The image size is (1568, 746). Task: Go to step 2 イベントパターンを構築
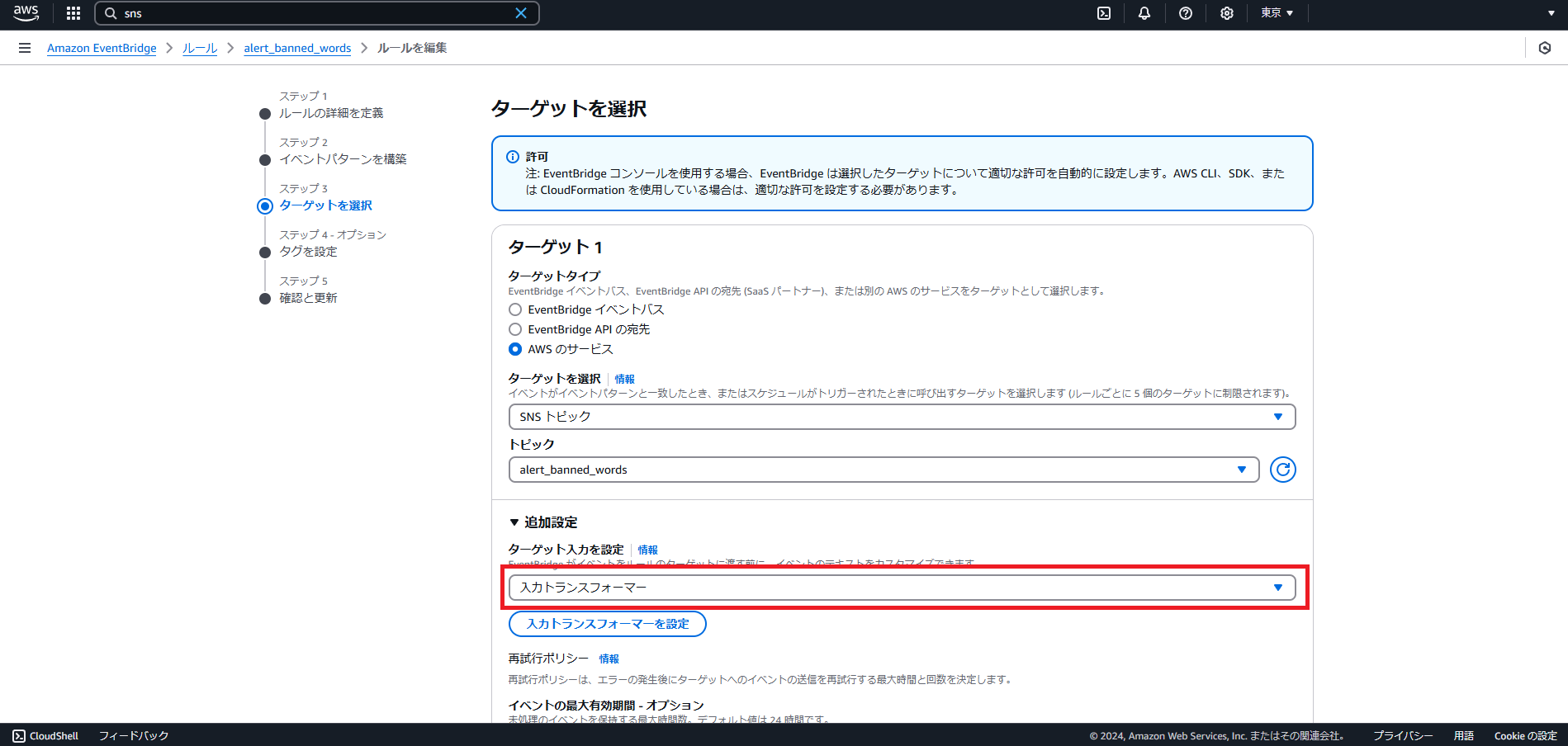pyautogui.click(x=343, y=159)
